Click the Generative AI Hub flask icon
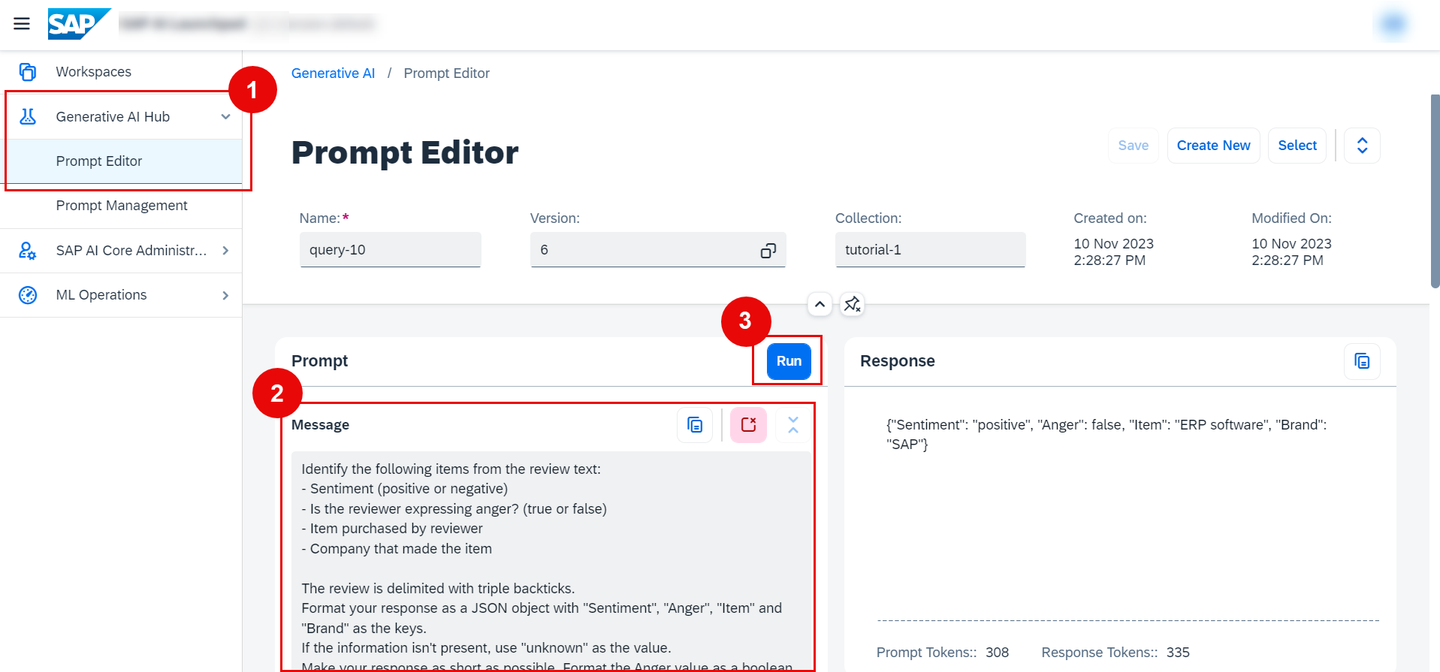 click(x=28, y=117)
